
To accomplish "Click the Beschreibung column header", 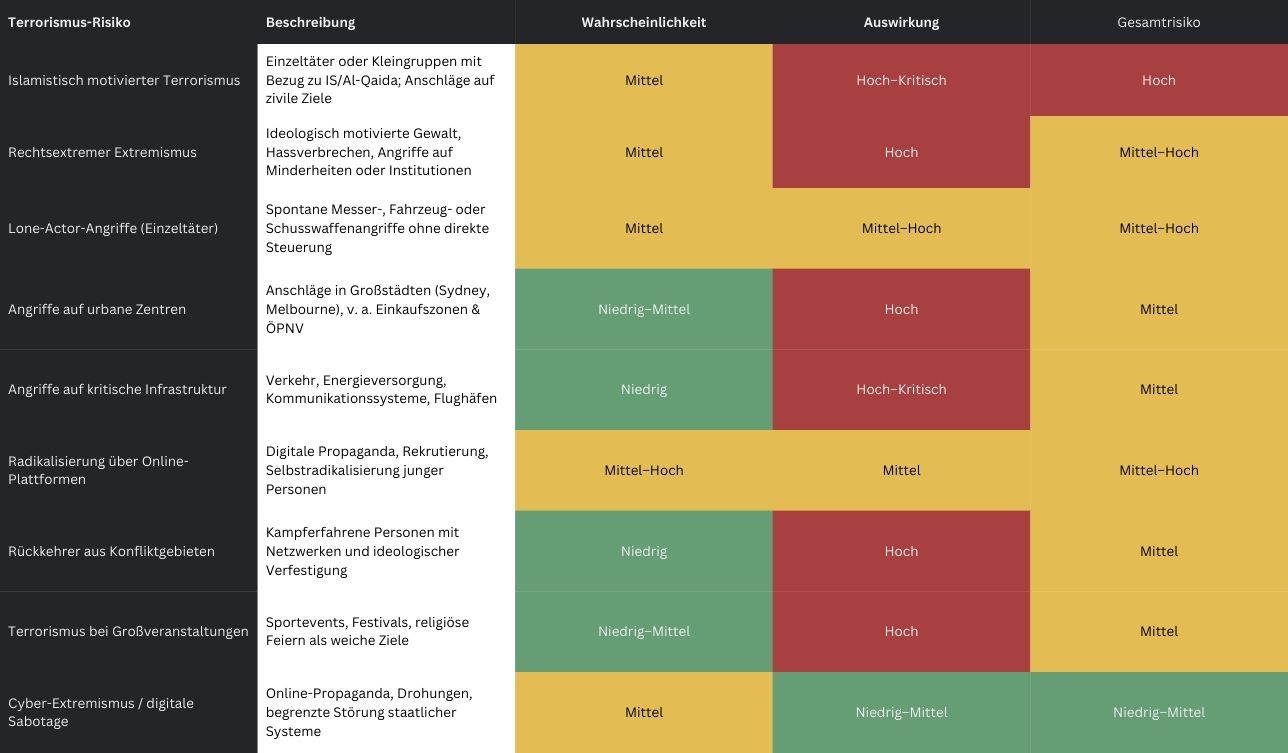I will coord(310,22).
